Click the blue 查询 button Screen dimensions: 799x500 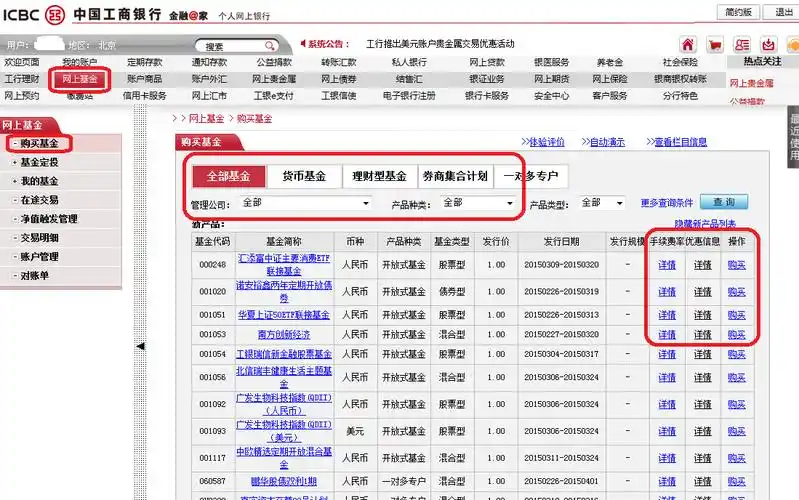click(724, 202)
